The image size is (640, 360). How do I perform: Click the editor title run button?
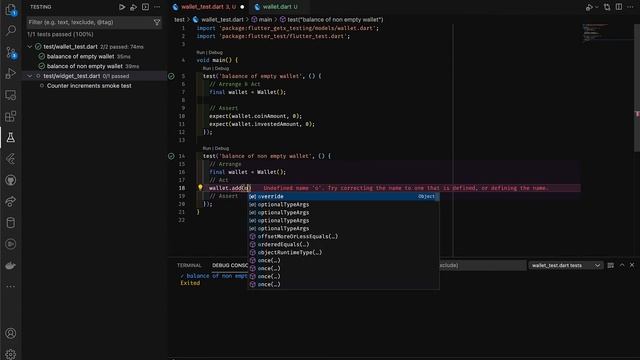(589, 7)
